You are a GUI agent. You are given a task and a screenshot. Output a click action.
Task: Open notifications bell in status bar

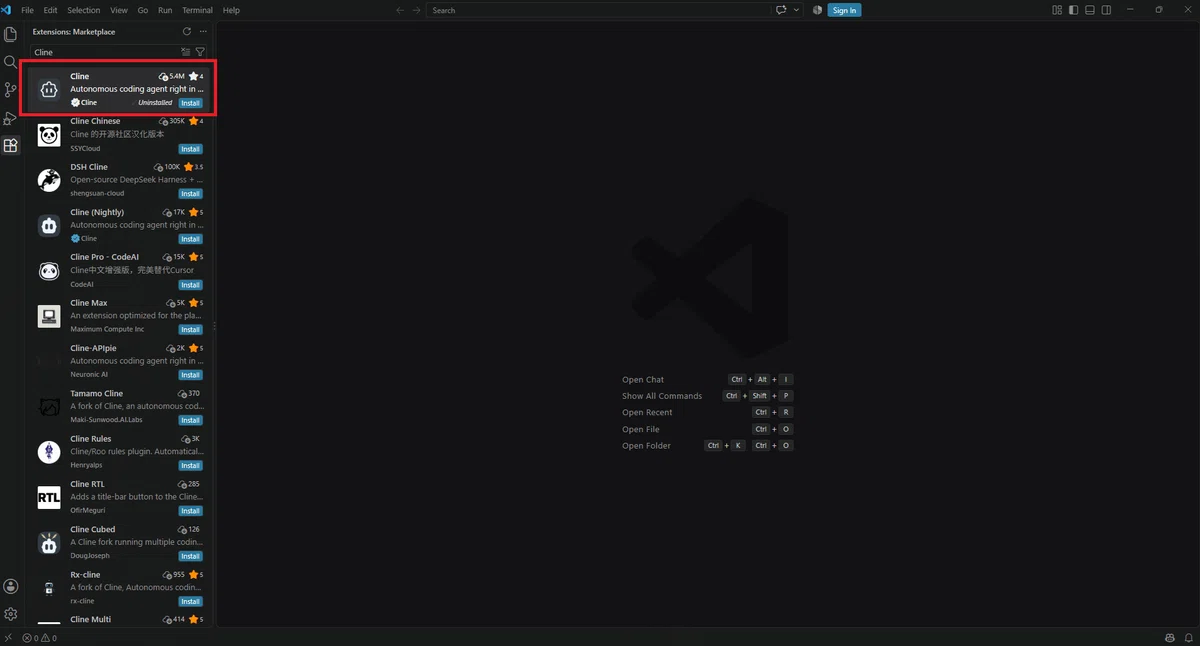pyautogui.click(x=1188, y=638)
